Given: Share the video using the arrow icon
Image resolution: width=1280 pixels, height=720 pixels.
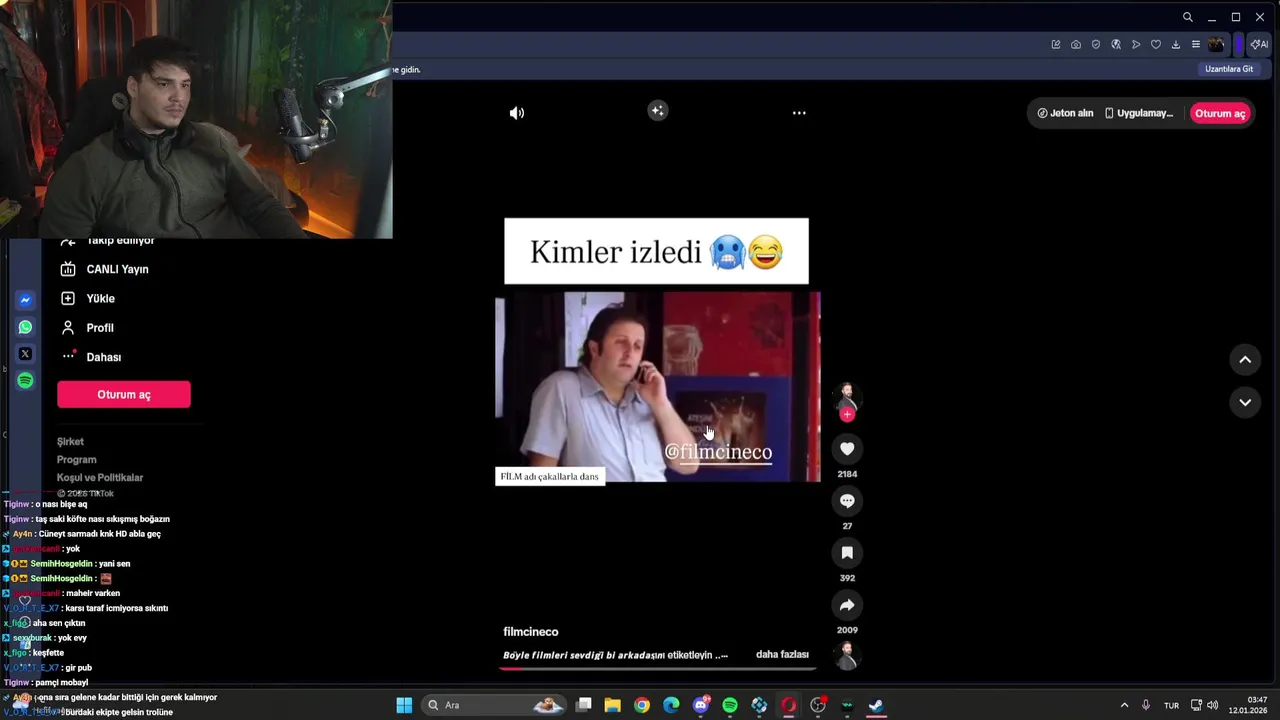Looking at the screenshot, I should 847,605.
